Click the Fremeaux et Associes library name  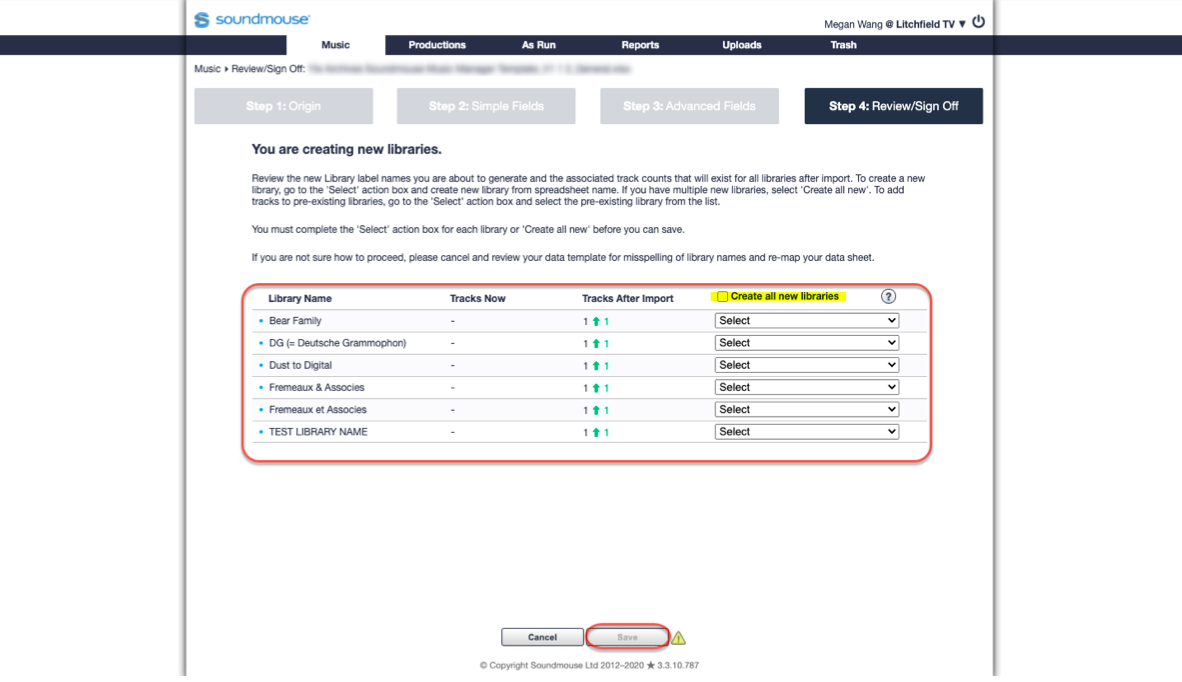pos(317,410)
